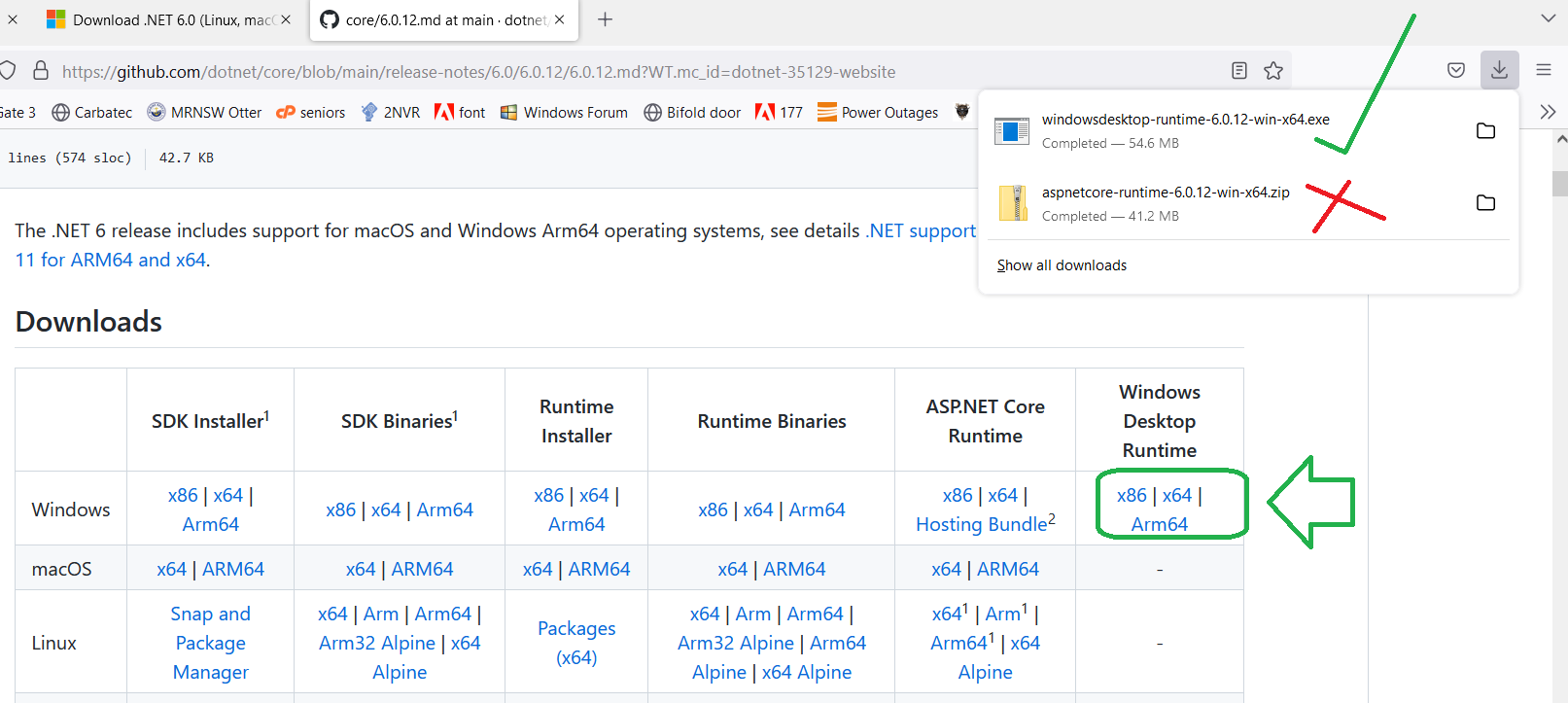The image size is (1568, 703).
Task: Switch to Download .NET 6.0 tab
Action: point(168,19)
